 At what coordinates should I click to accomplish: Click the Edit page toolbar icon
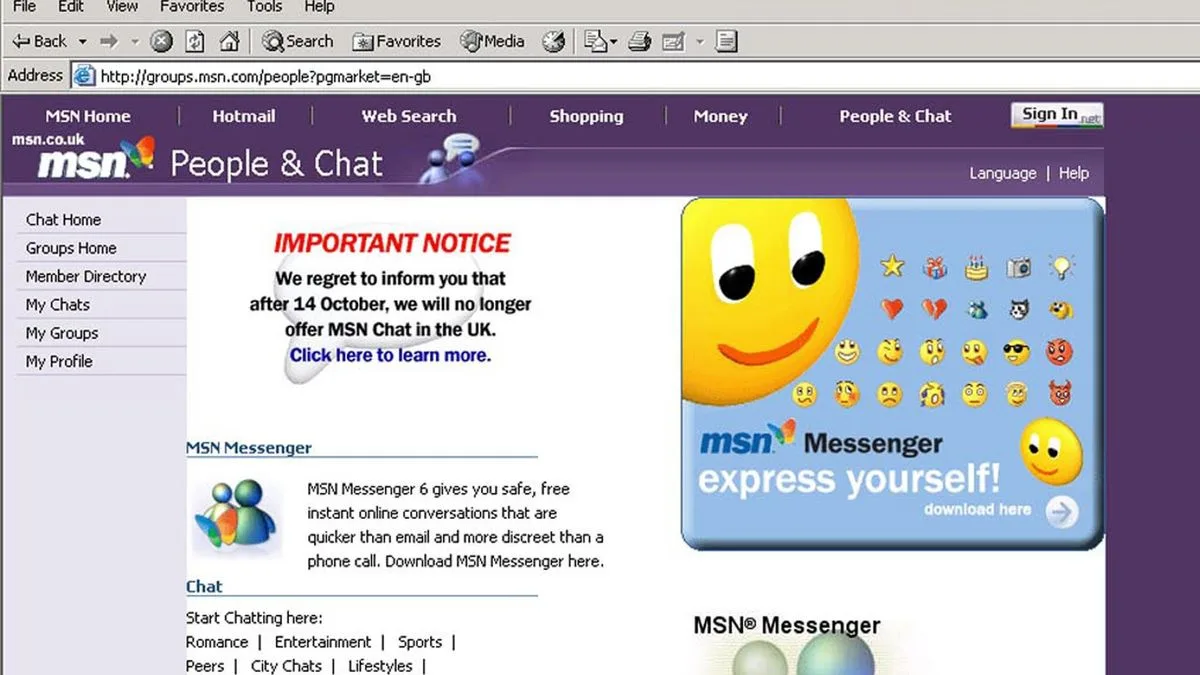pos(673,41)
